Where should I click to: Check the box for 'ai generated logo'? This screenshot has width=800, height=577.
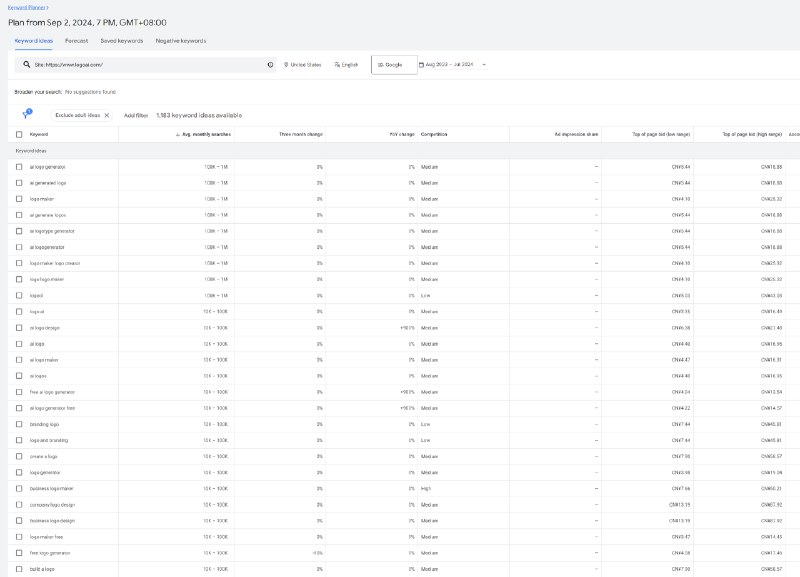click(19, 183)
